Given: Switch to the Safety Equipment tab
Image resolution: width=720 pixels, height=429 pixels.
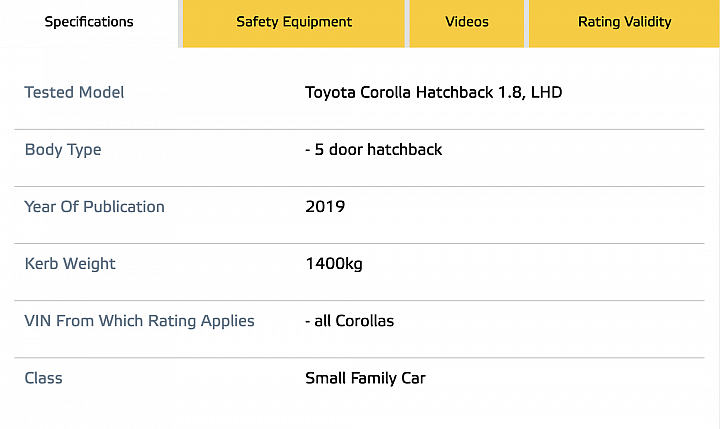Looking at the screenshot, I should 294,23.
